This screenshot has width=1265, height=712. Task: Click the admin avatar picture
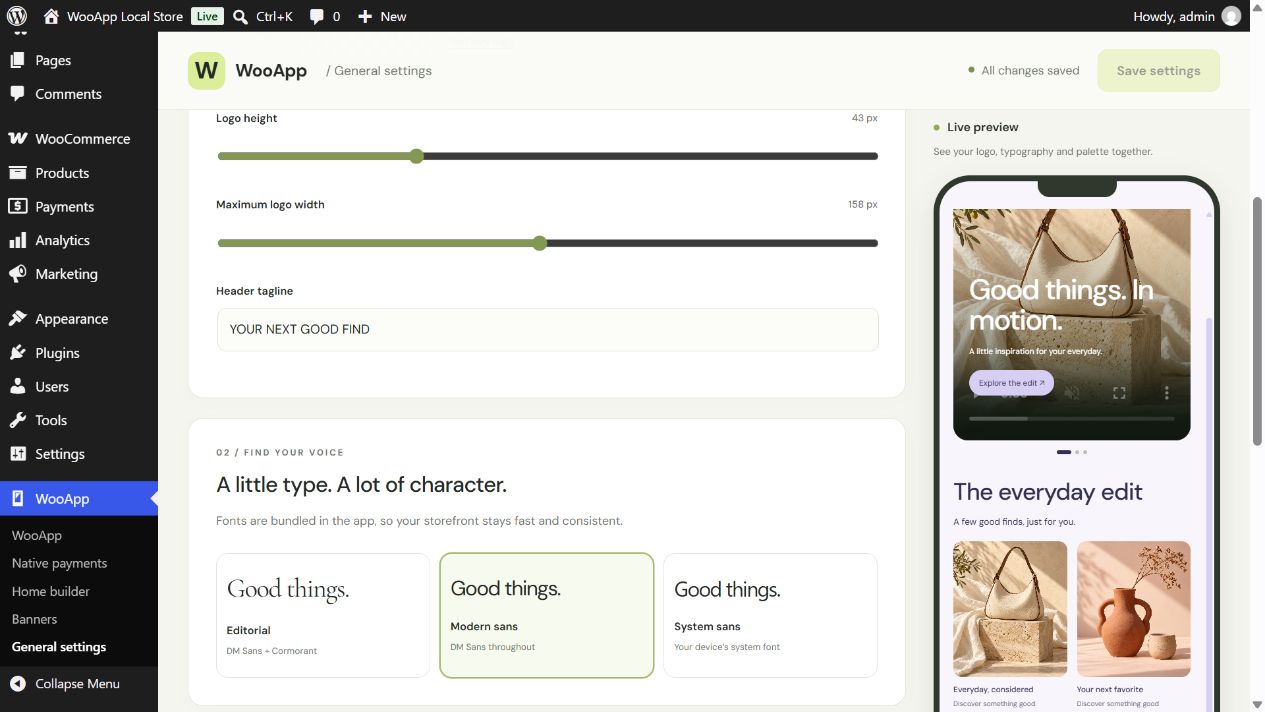coord(1231,16)
